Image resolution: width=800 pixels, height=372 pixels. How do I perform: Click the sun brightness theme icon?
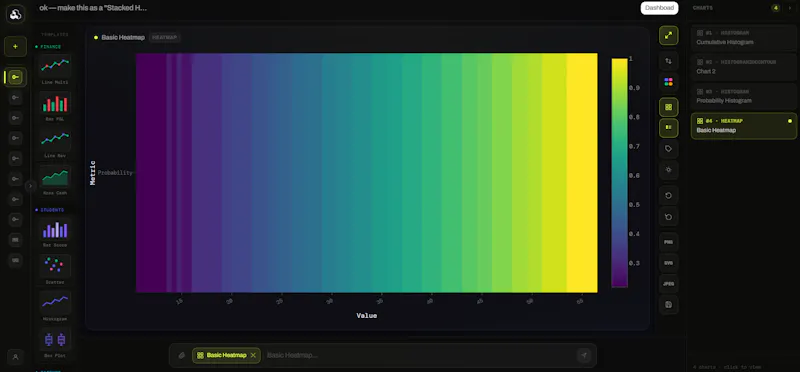coord(668,170)
